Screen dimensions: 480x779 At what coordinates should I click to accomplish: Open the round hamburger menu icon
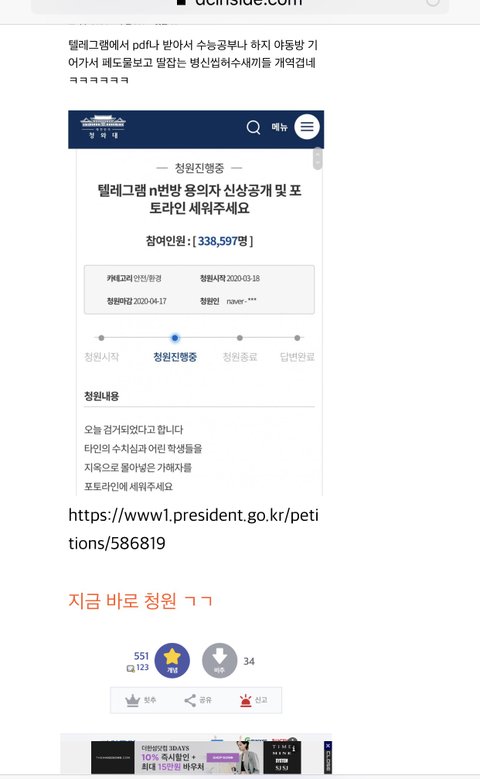(x=307, y=127)
